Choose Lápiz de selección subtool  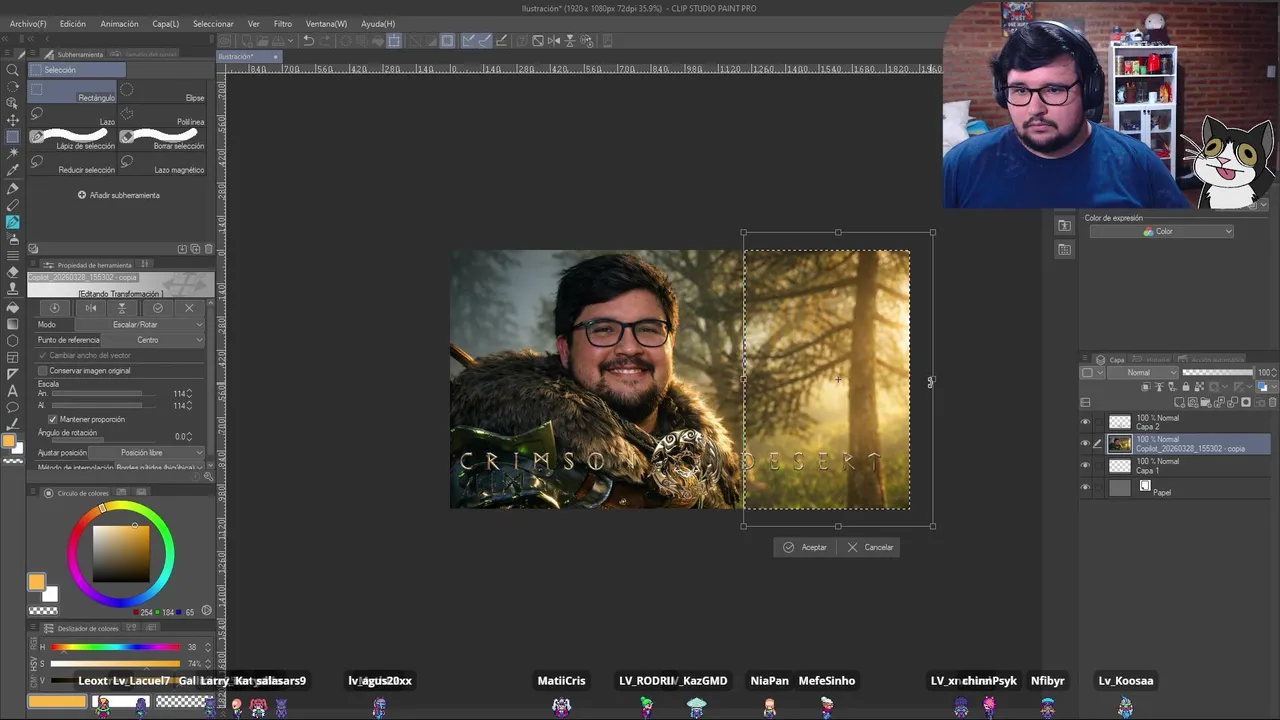tap(73, 140)
